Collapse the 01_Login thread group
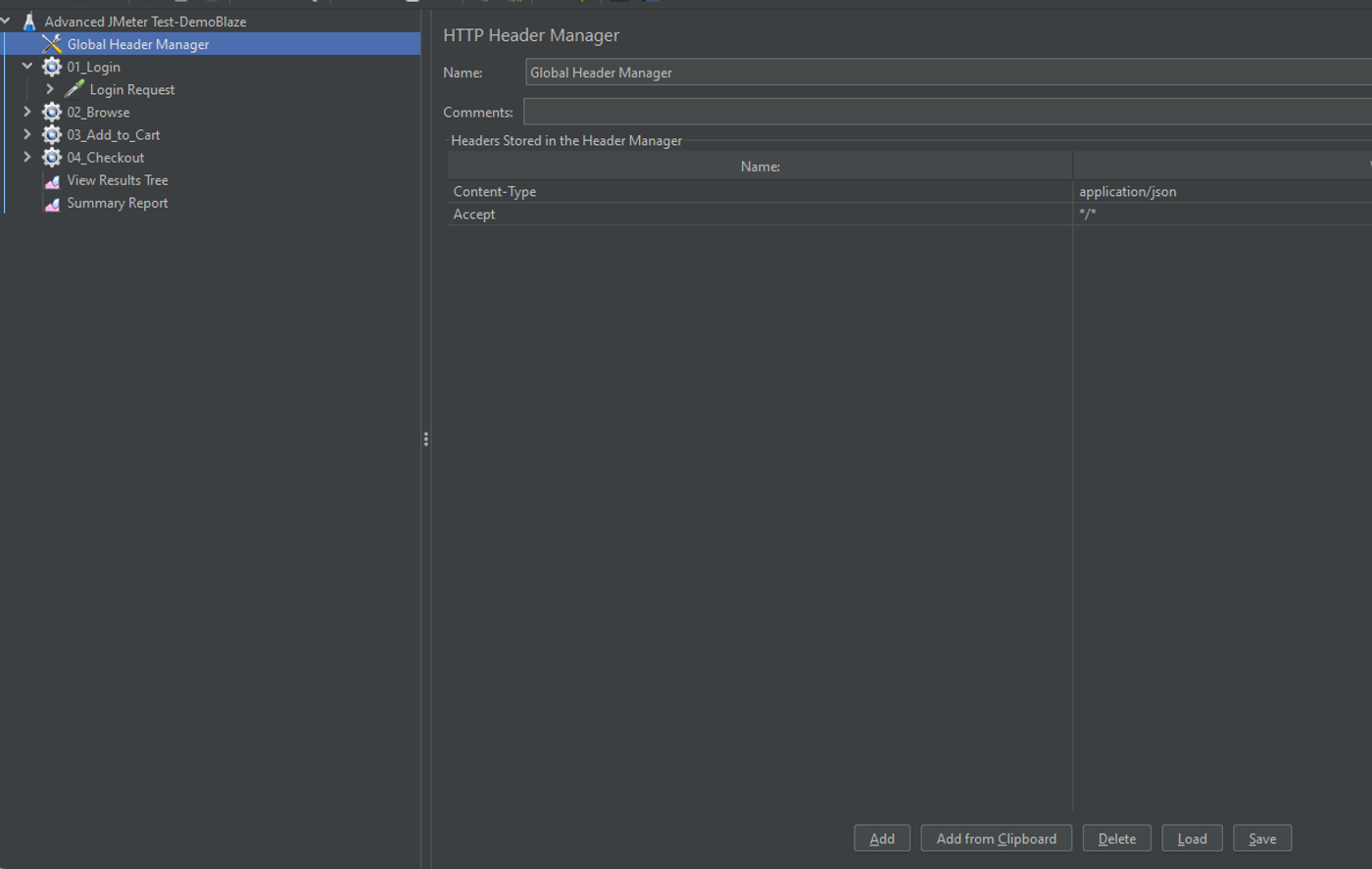The height and width of the screenshot is (869, 1372). [x=27, y=67]
